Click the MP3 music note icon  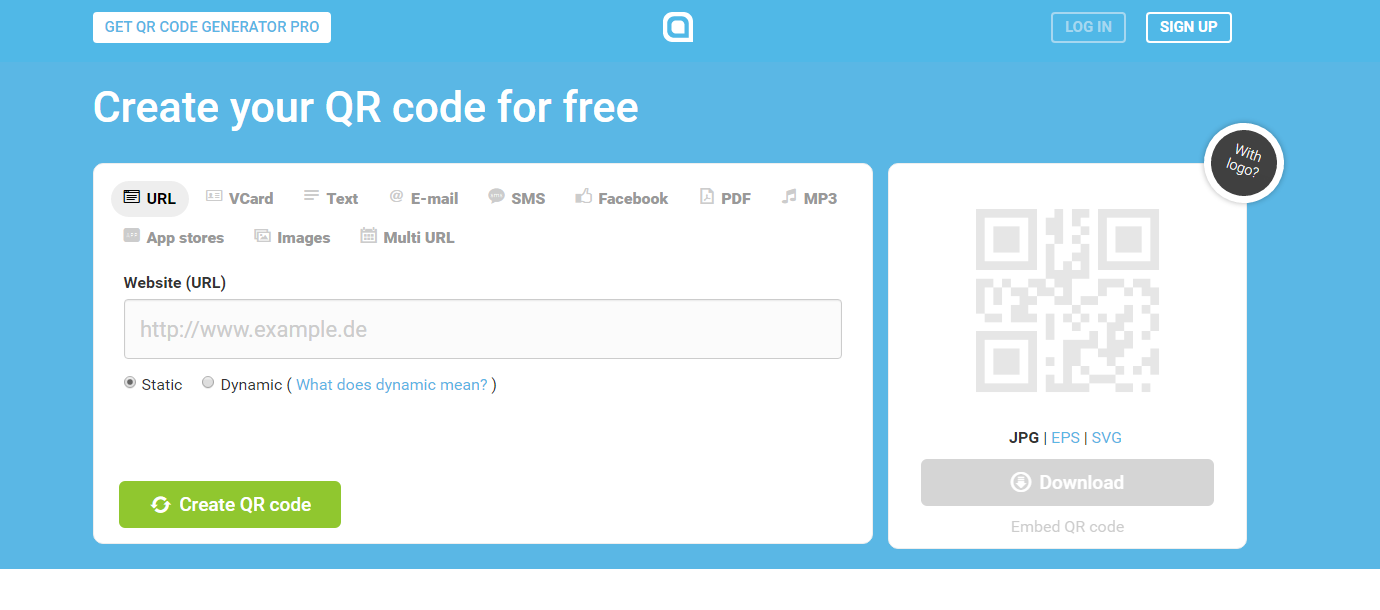pos(789,197)
